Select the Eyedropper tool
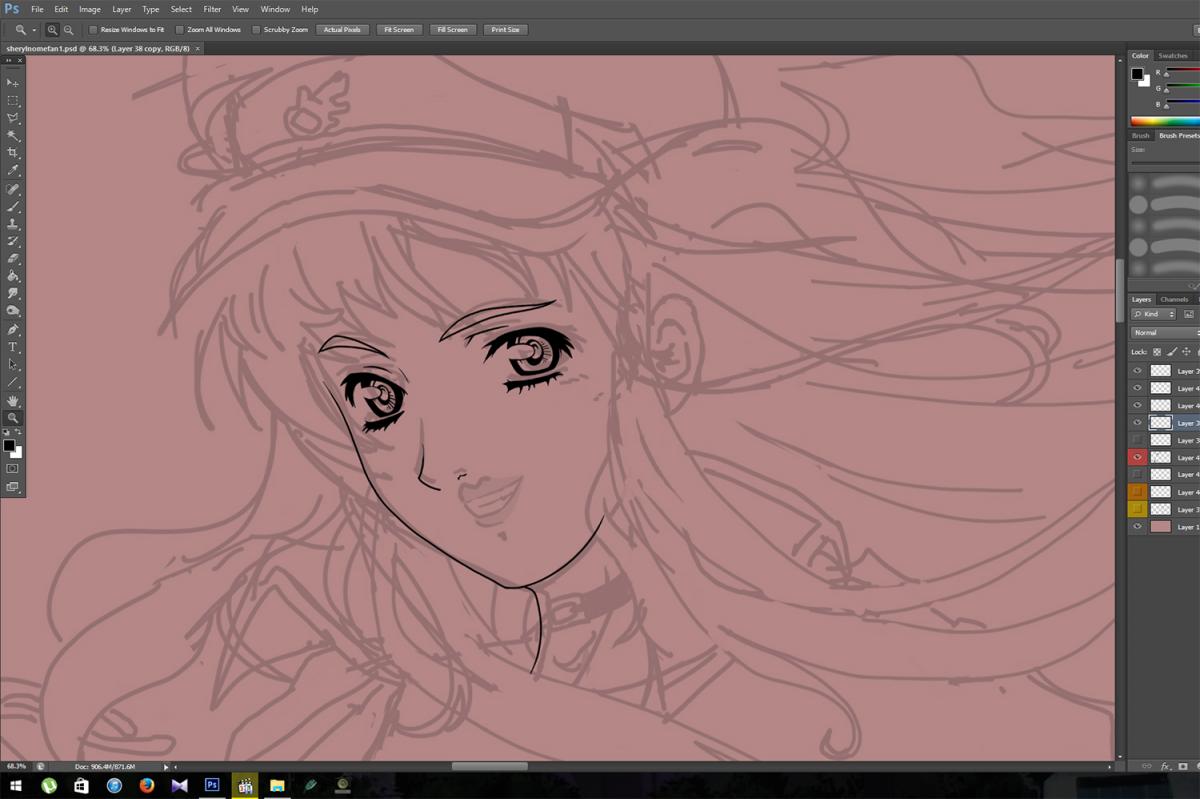 click(13, 170)
